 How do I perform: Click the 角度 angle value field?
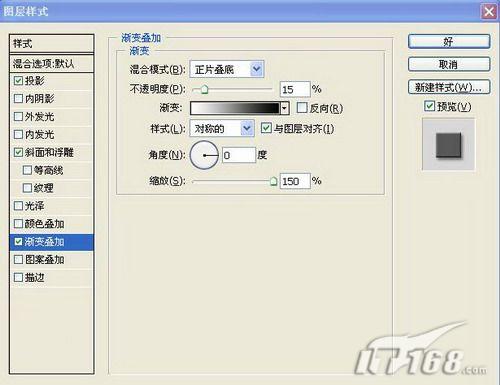pyautogui.click(x=239, y=155)
